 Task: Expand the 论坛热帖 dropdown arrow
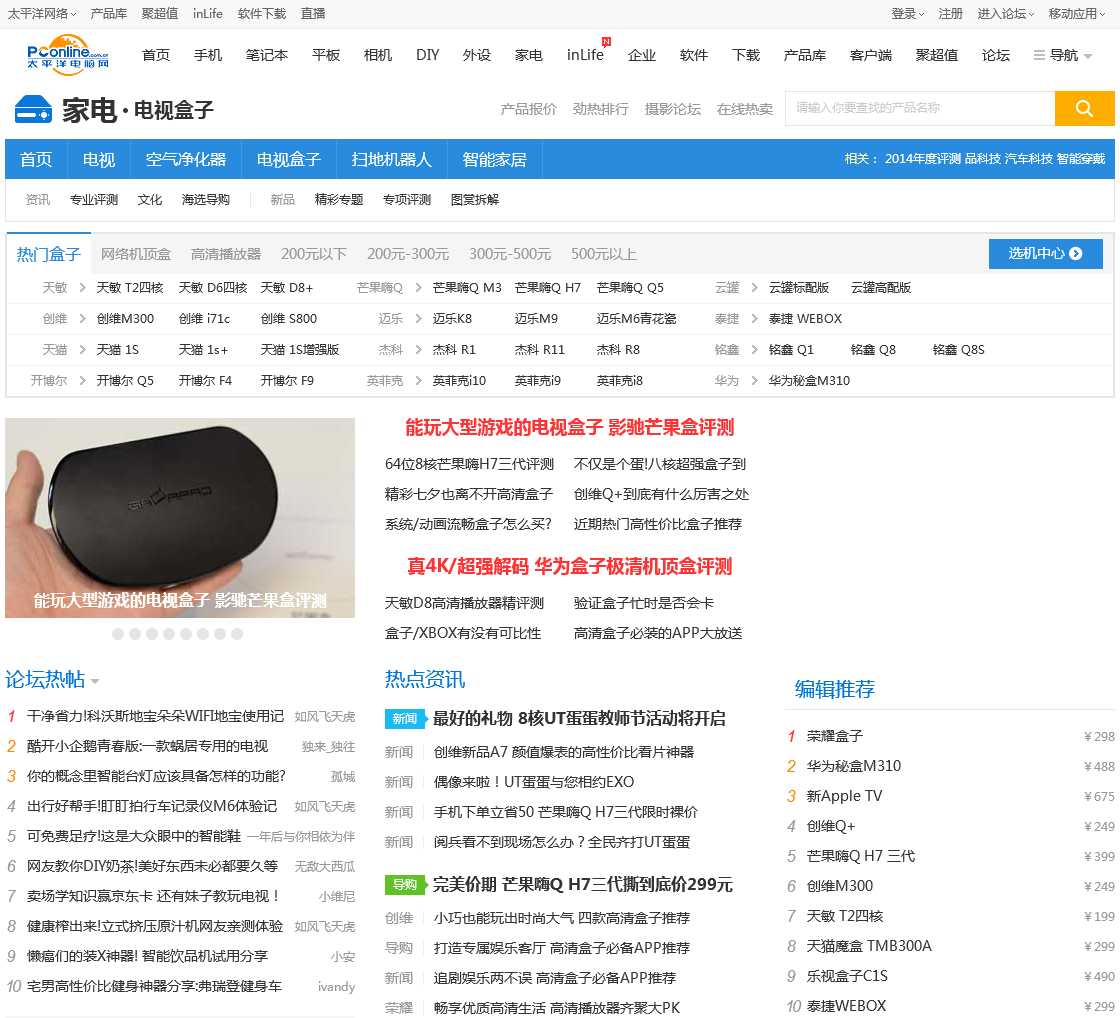coord(95,681)
